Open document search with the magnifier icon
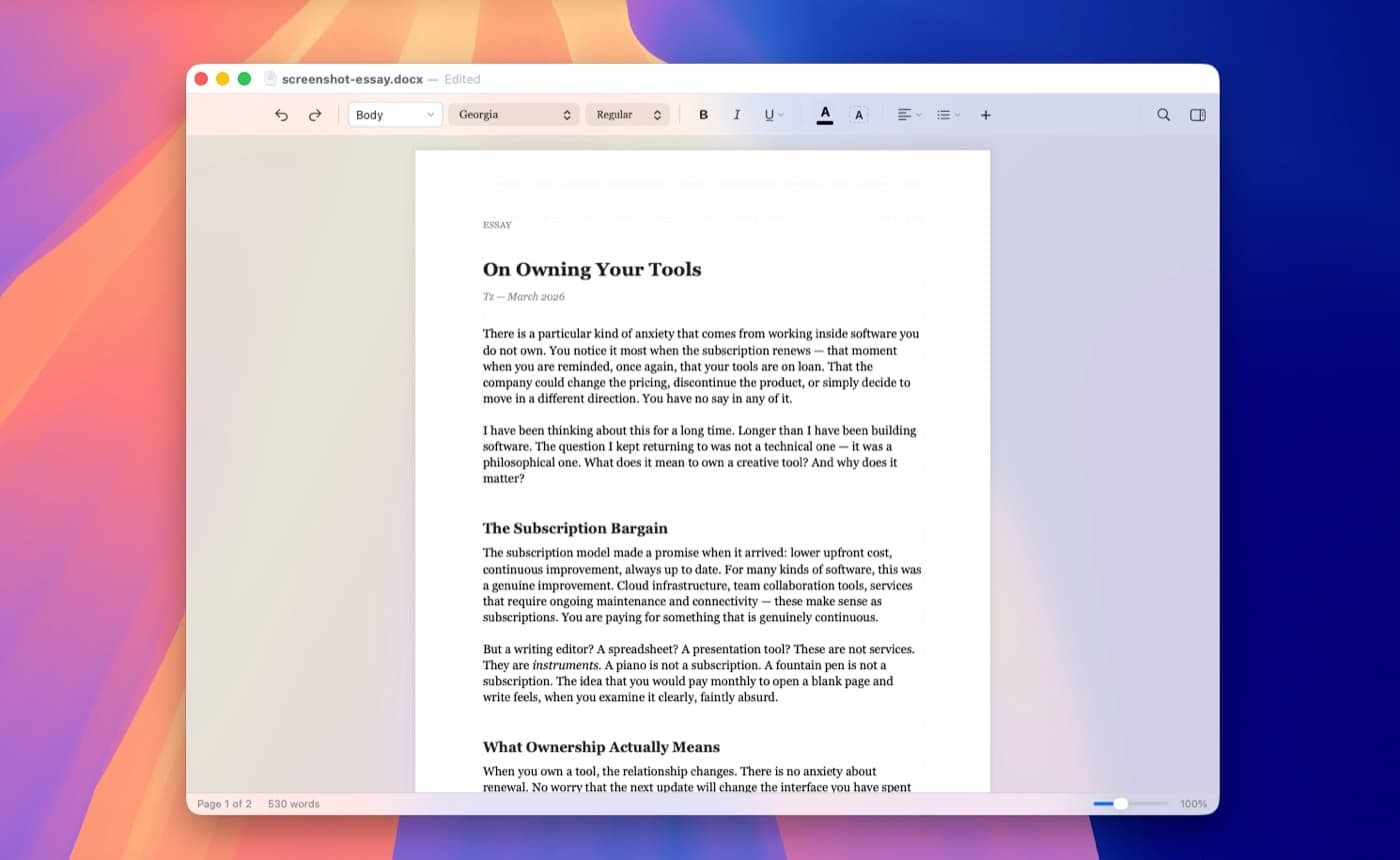This screenshot has height=860, width=1400. tap(1163, 114)
